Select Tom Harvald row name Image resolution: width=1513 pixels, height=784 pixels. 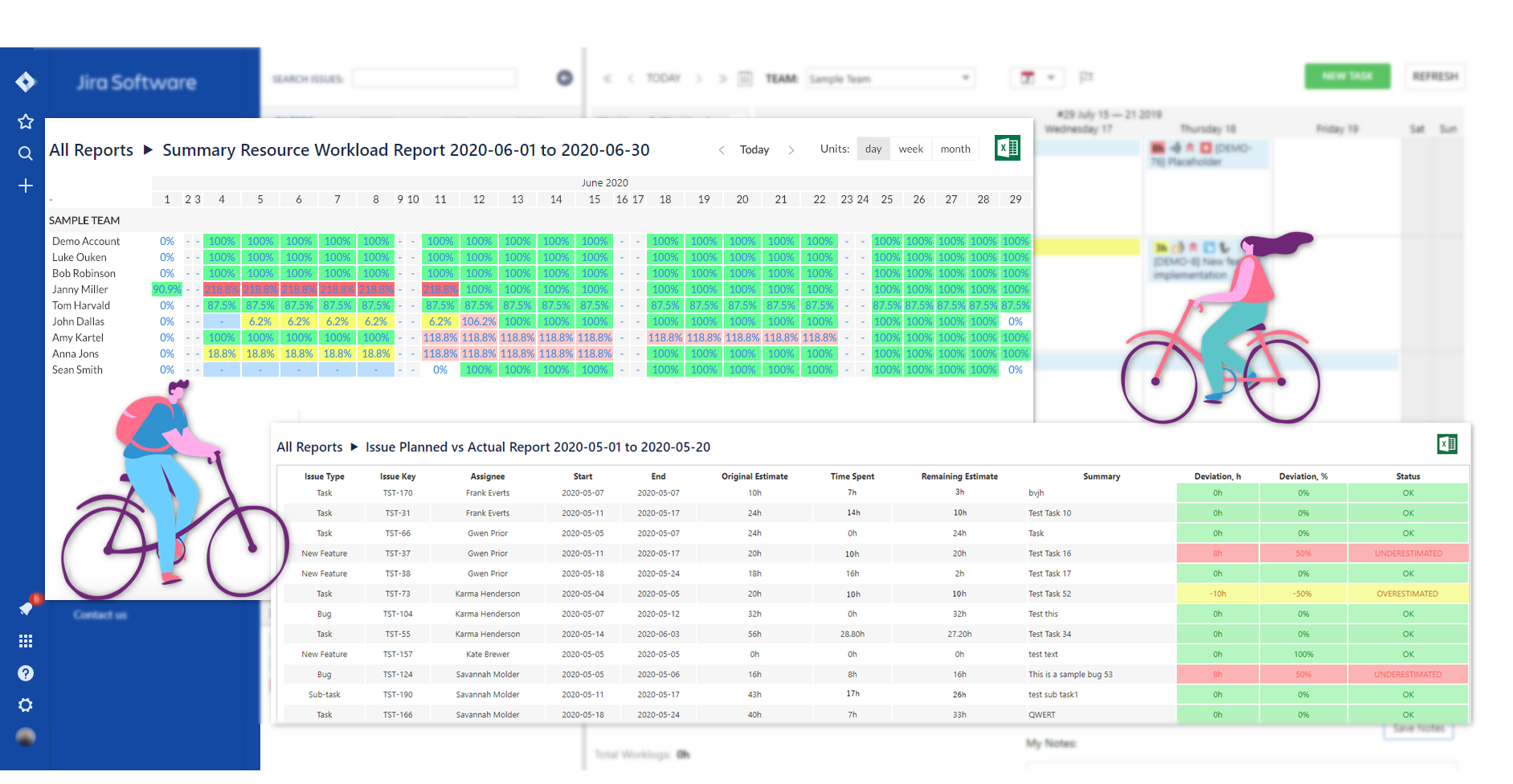point(81,305)
